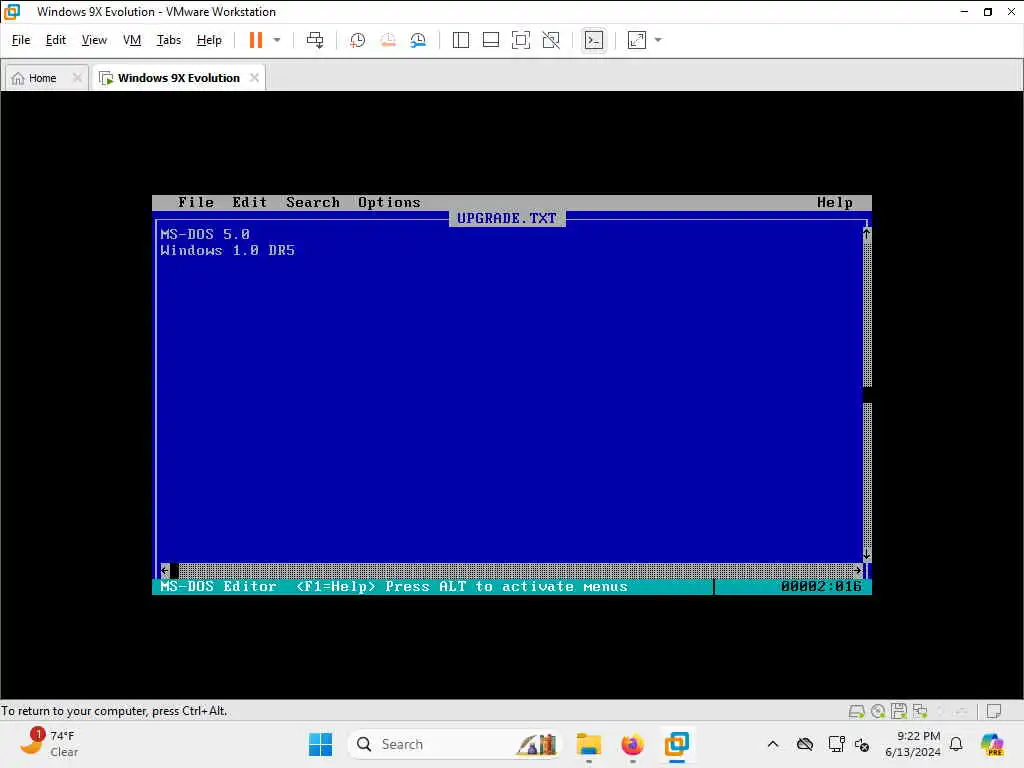The height and width of the screenshot is (768, 1024).
Task: Open VMware File menu
Action: (21, 40)
